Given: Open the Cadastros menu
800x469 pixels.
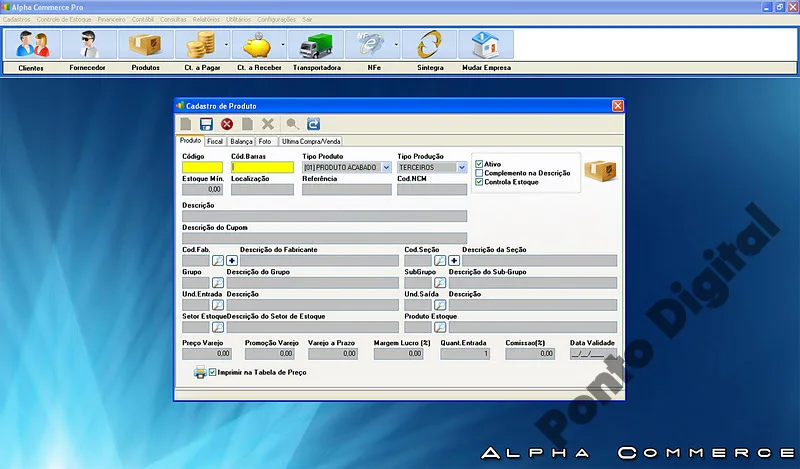Looking at the screenshot, I should click(17, 19).
